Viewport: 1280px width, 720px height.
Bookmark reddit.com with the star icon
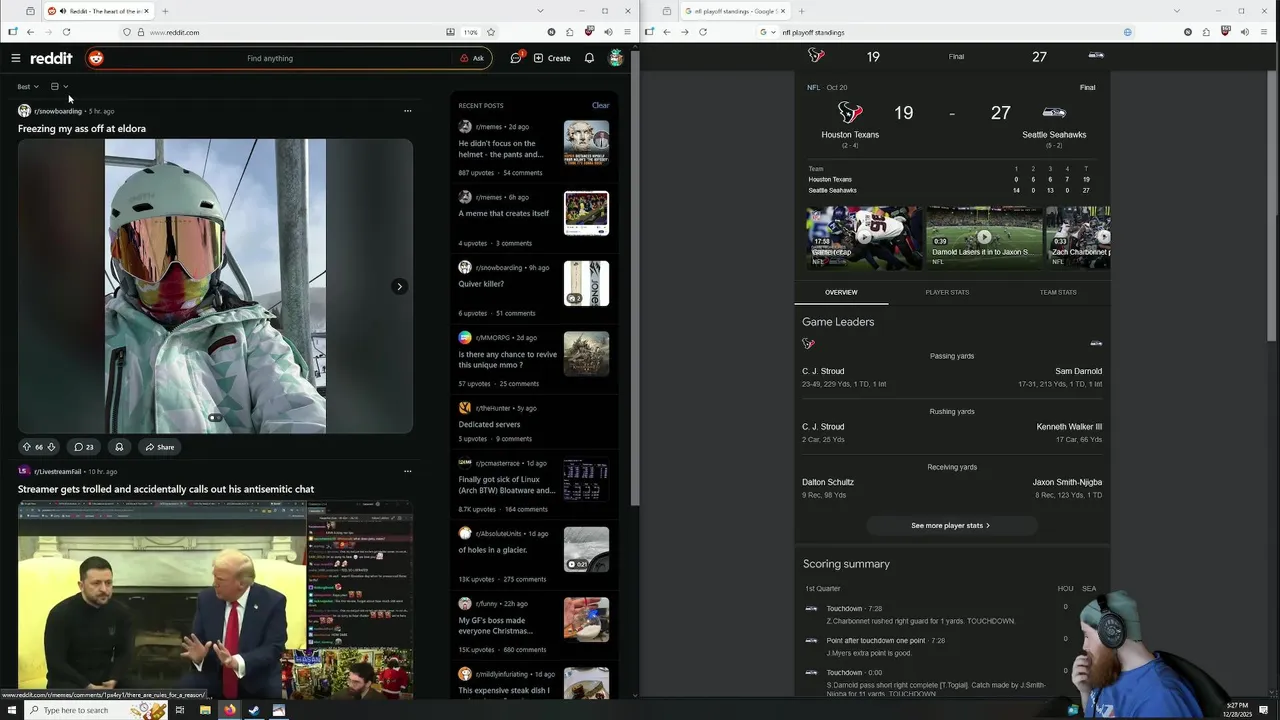490,32
